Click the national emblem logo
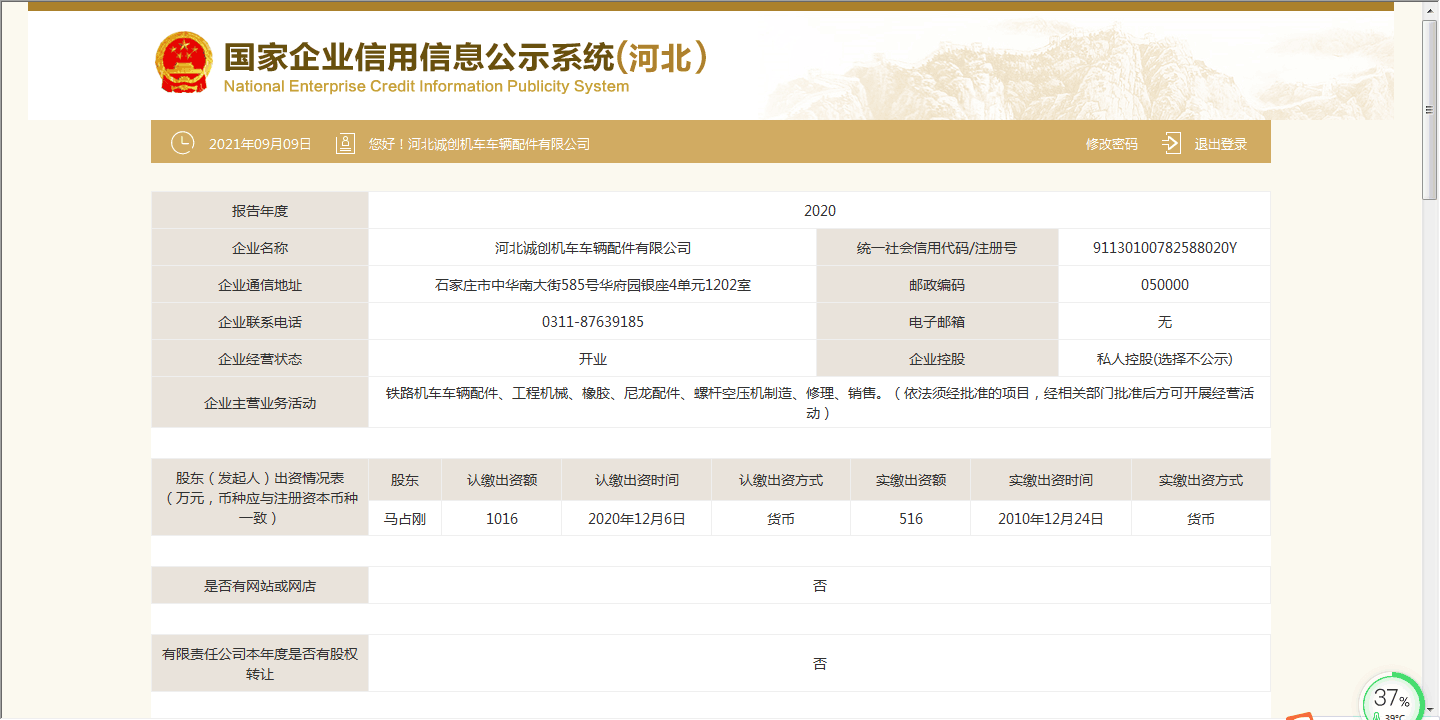 pos(184,62)
